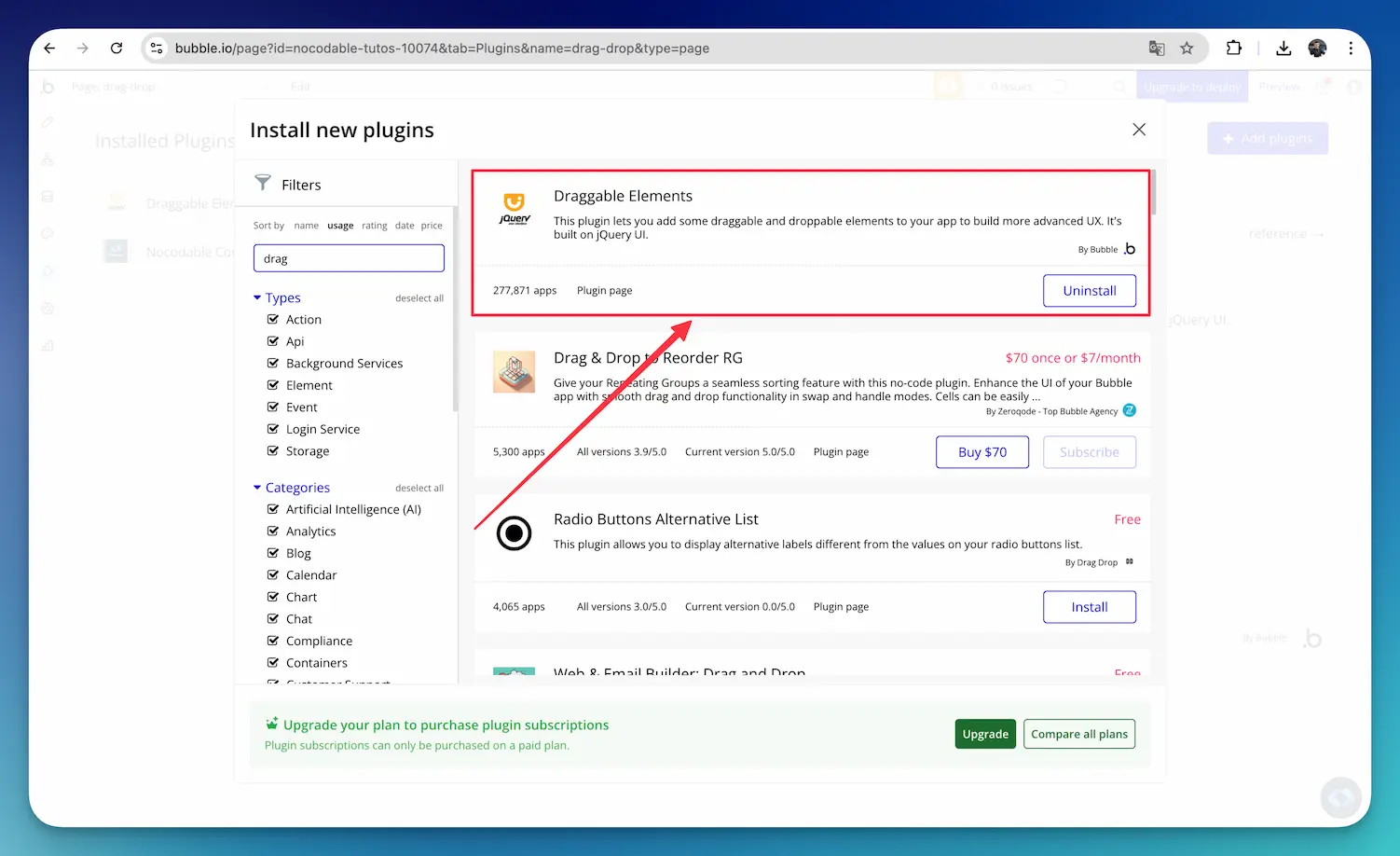This screenshot has height=856, width=1400.
Task: Open the Chrome profile avatar
Action: tap(1317, 48)
